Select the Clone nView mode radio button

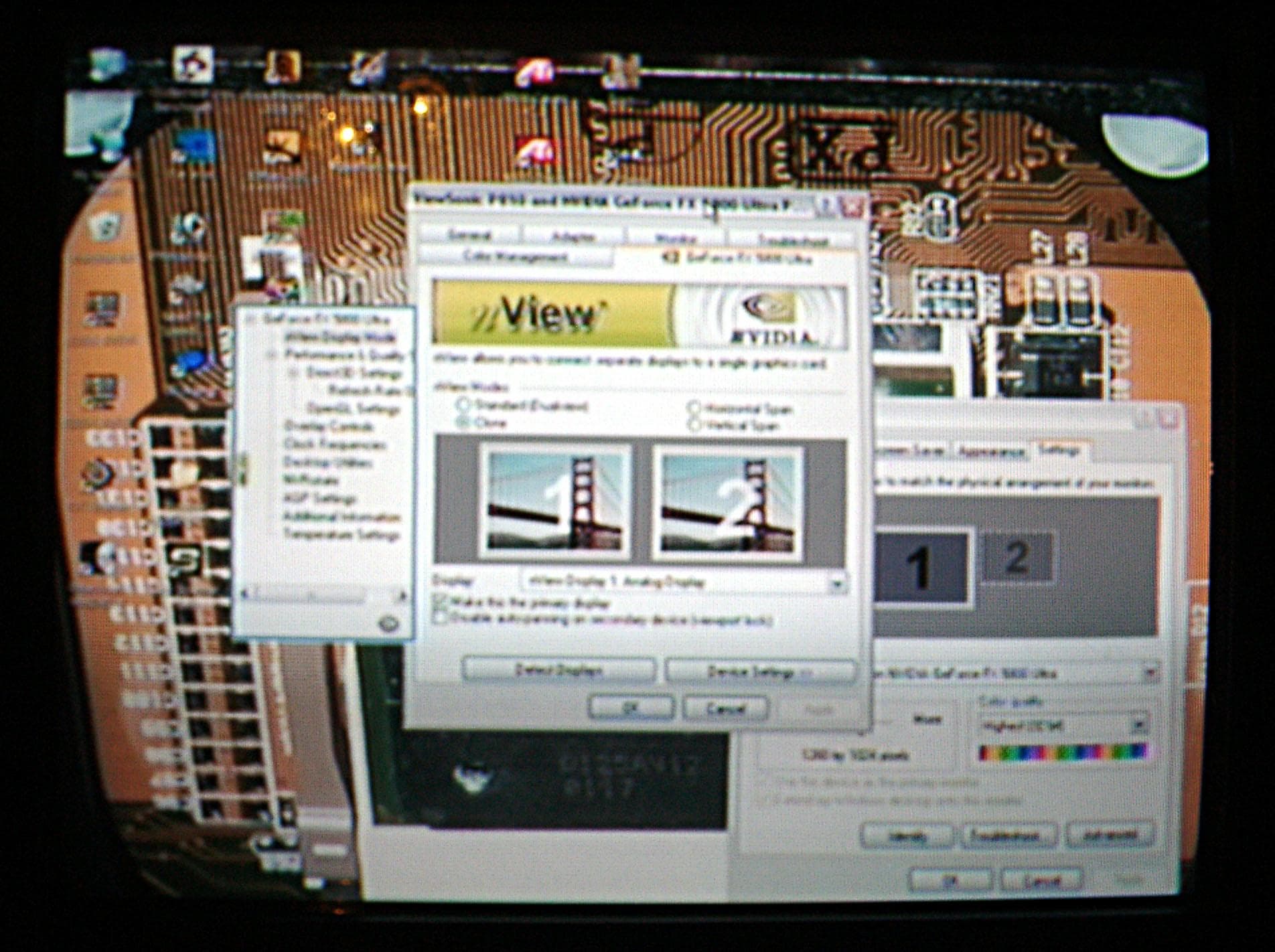(461, 422)
